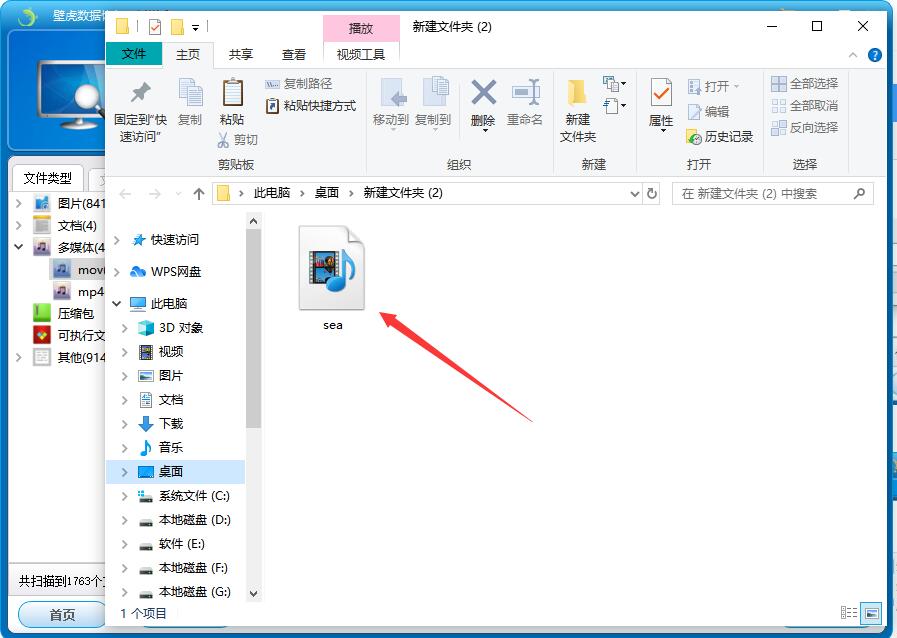Click the red Delete X icon
Viewport: 897px width, 638px height.
pos(483,94)
